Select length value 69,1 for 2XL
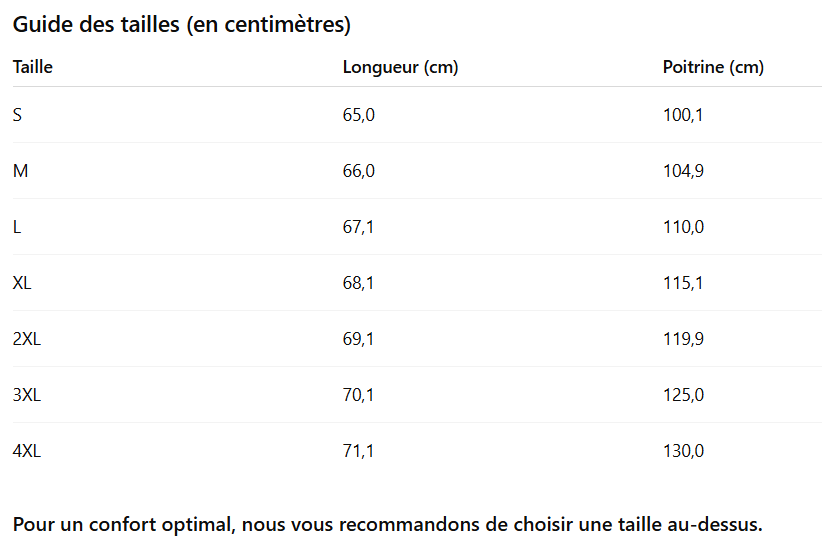This screenshot has height=550, width=822. click(358, 339)
